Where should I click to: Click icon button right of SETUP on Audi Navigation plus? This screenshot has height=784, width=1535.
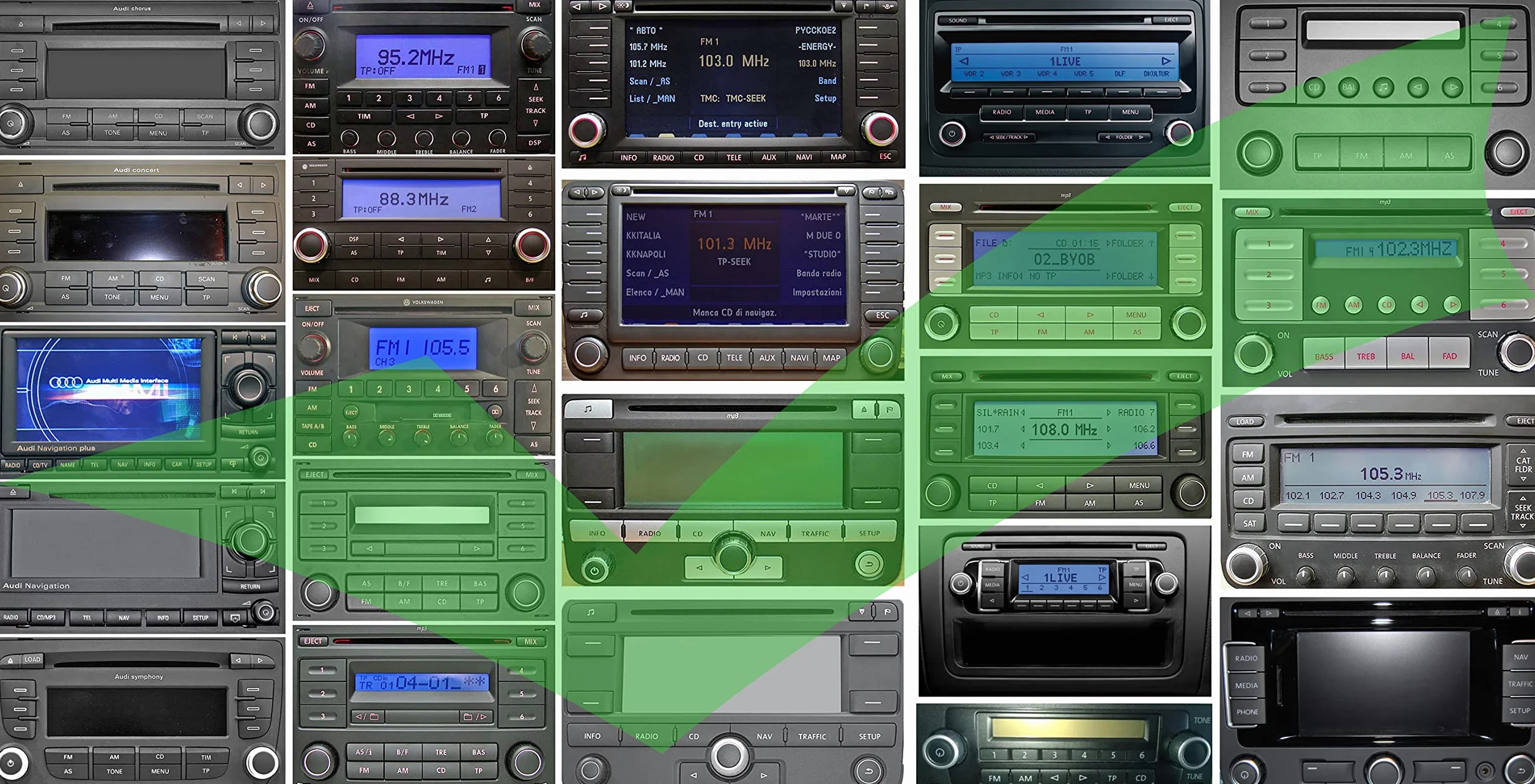coord(233,464)
